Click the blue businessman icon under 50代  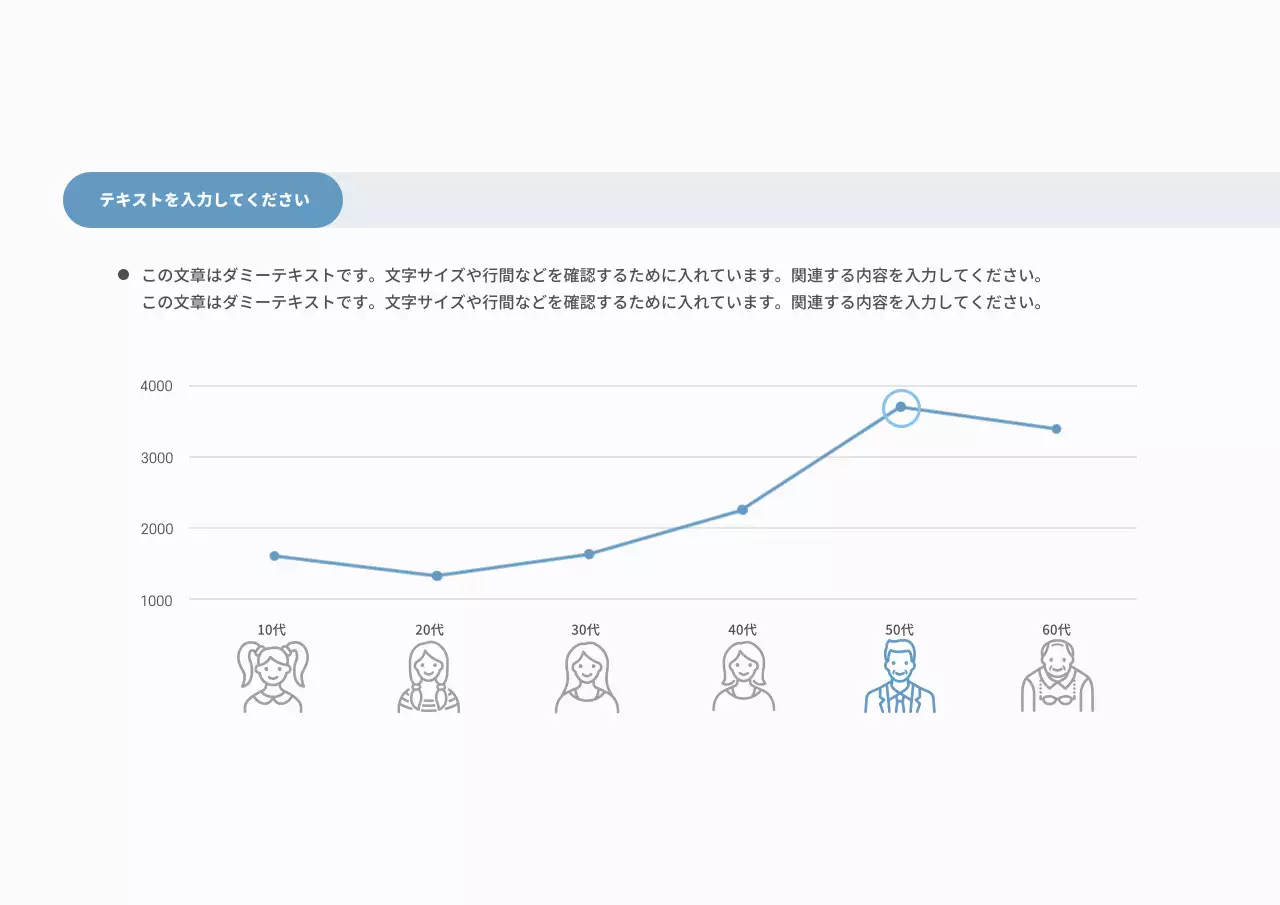click(x=900, y=677)
